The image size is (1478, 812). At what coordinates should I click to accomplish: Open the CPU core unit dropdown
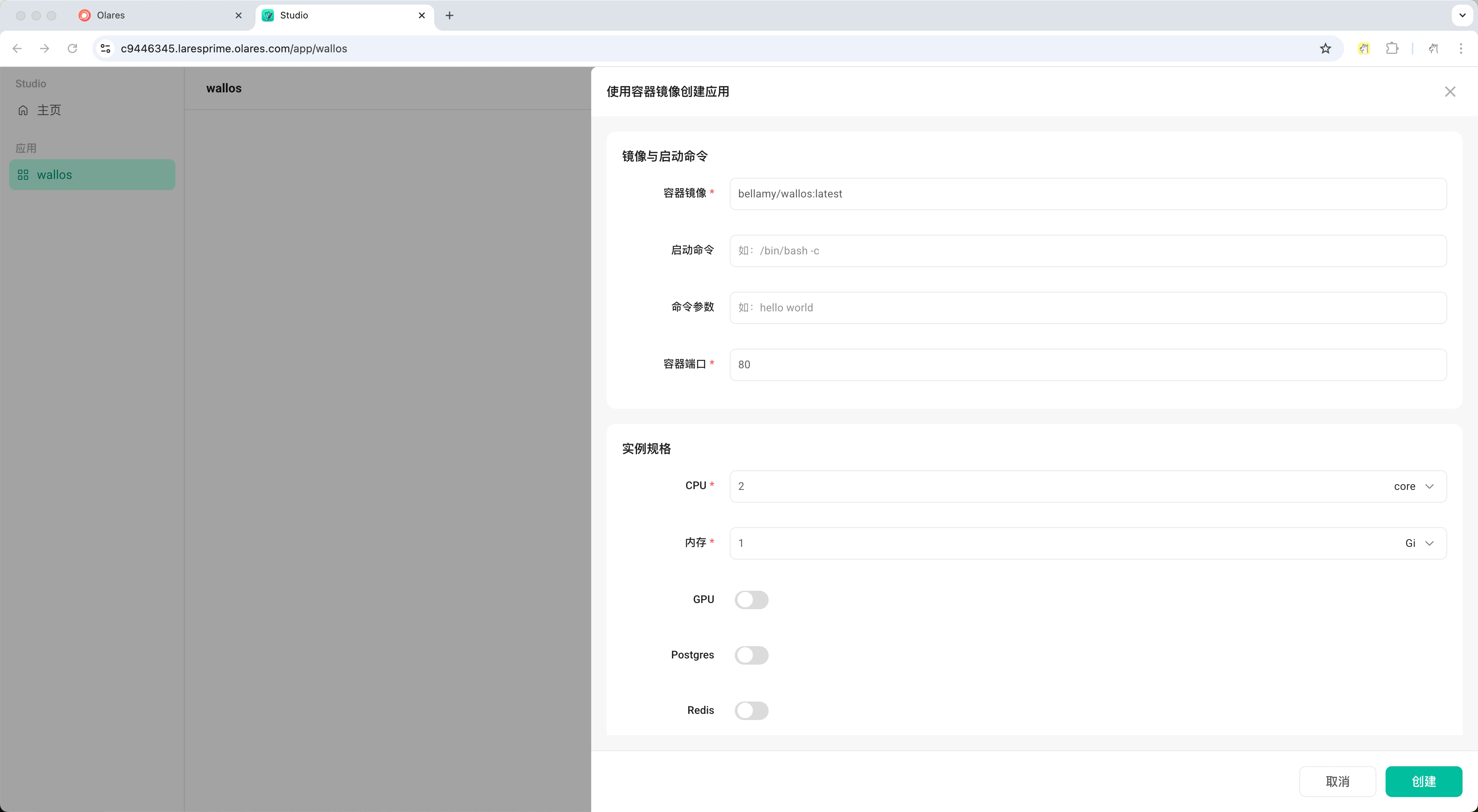[x=1414, y=486]
